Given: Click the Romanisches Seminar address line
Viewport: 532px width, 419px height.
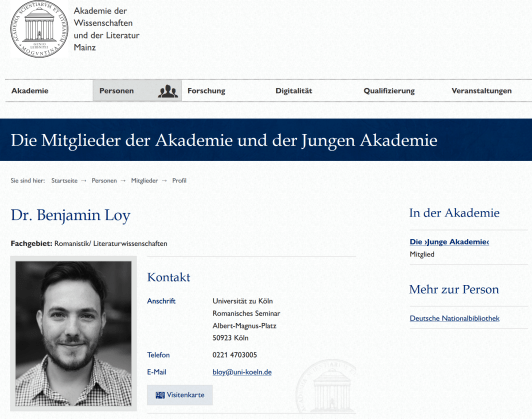Looking at the screenshot, I should pos(246,313).
